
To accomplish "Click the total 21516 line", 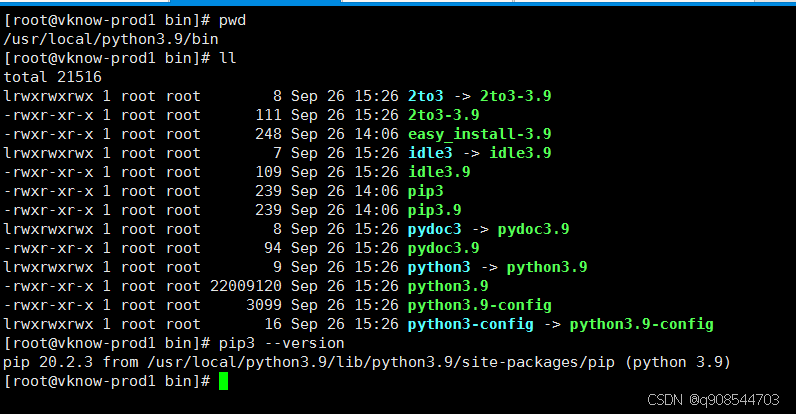I will (52, 77).
